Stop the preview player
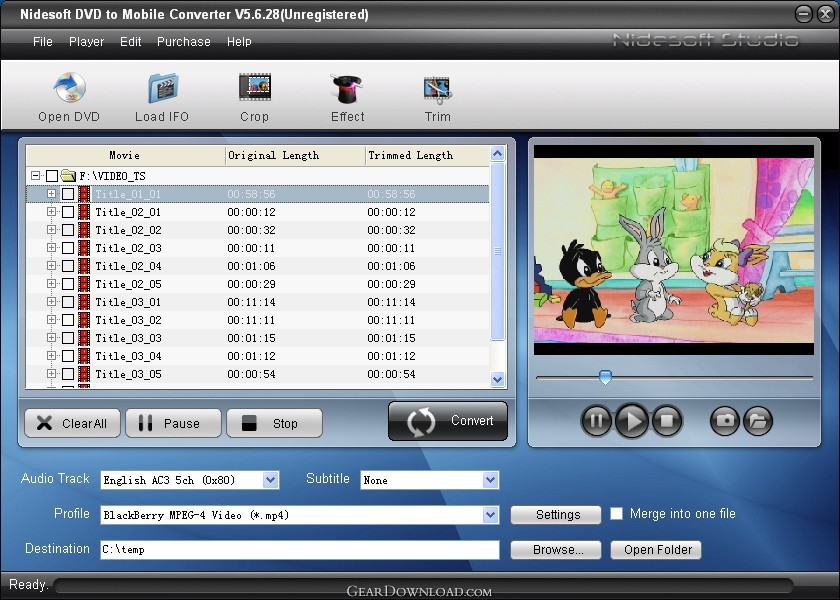 coord(667,421)
